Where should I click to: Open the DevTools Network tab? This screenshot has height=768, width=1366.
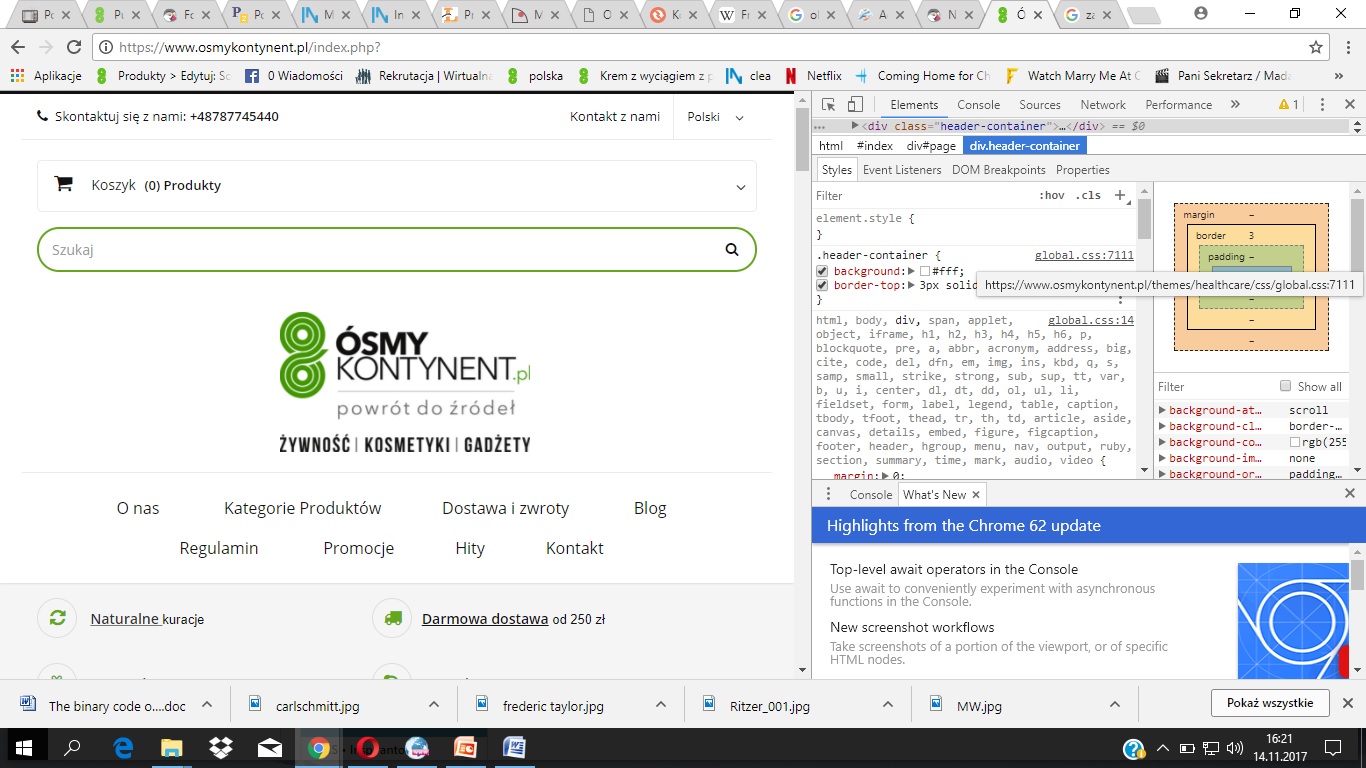tap(1103, 105)
